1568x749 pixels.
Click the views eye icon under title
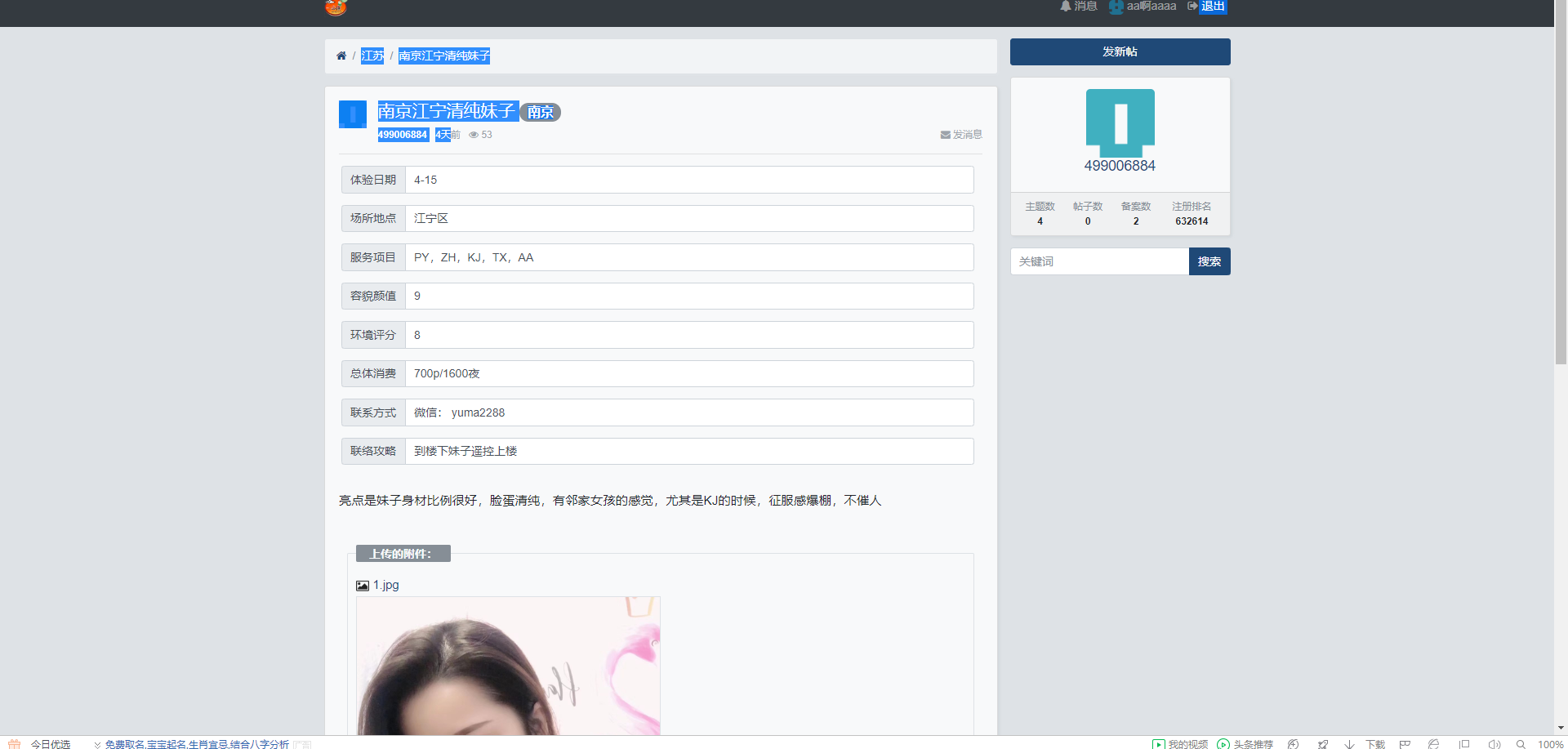click(x=473, y=135)
